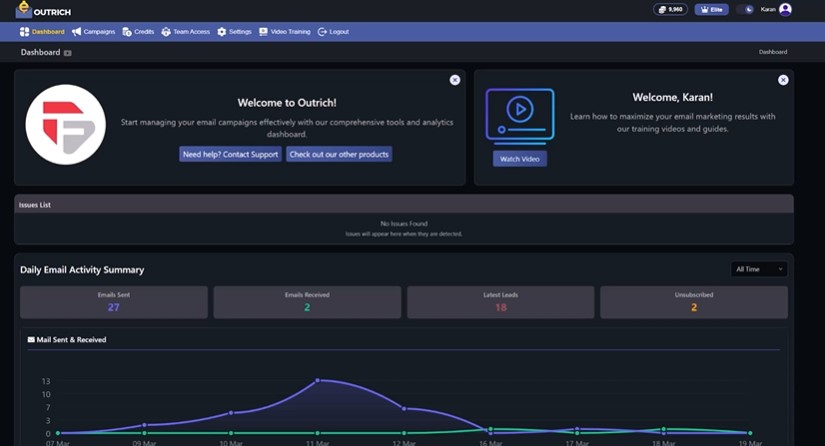Click the Dashboard grid icon in navbar
This screenshot has height=446, width=825.
pyautogui.click(x=24, y=32)
